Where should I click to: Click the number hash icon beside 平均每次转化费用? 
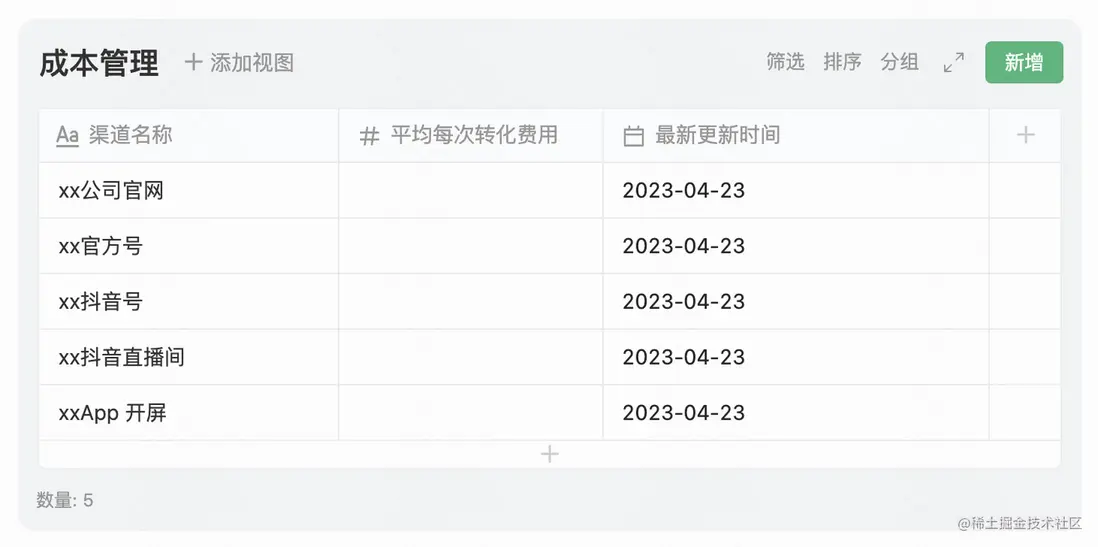(369, 136)
